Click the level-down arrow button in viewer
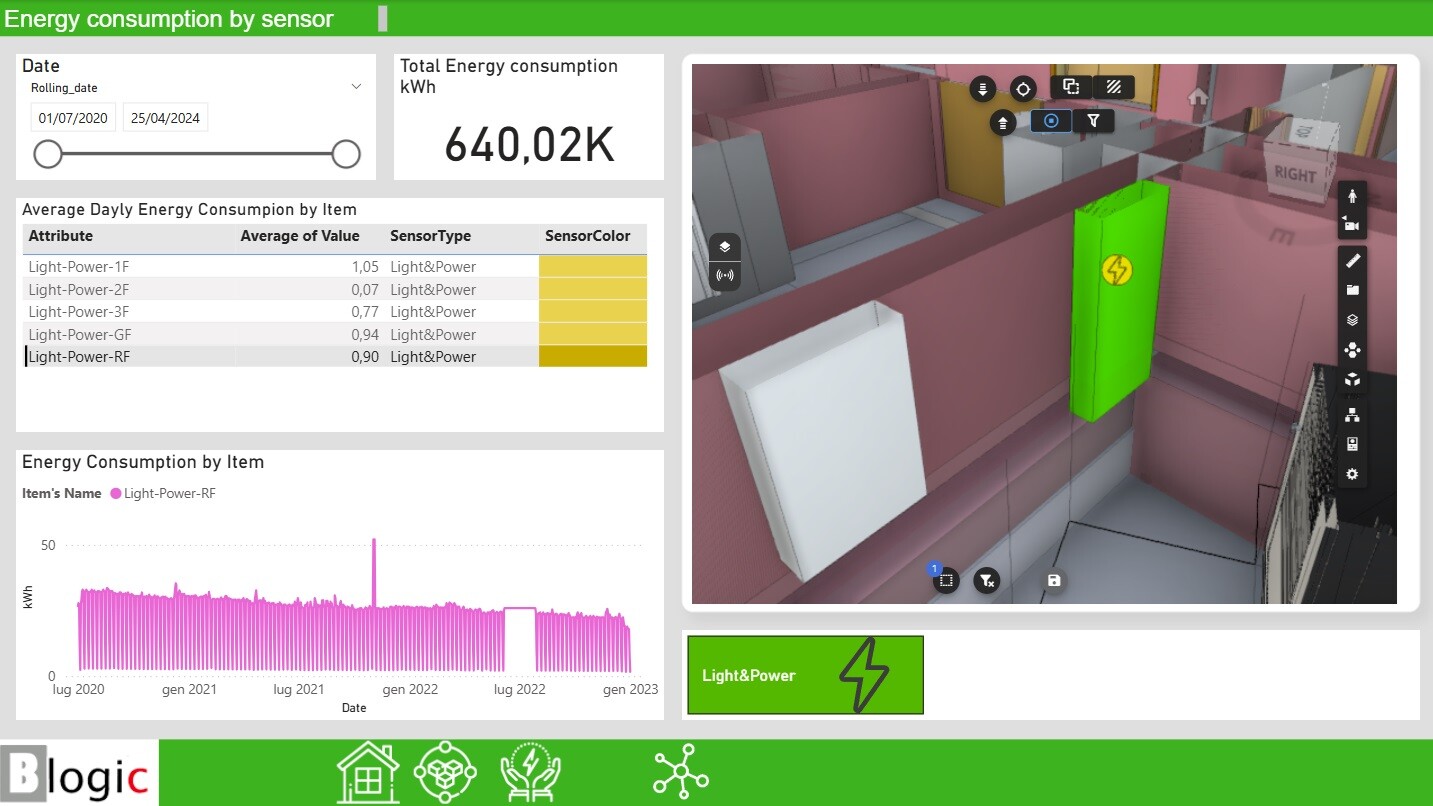1433x806 pixels. point(982,89)
